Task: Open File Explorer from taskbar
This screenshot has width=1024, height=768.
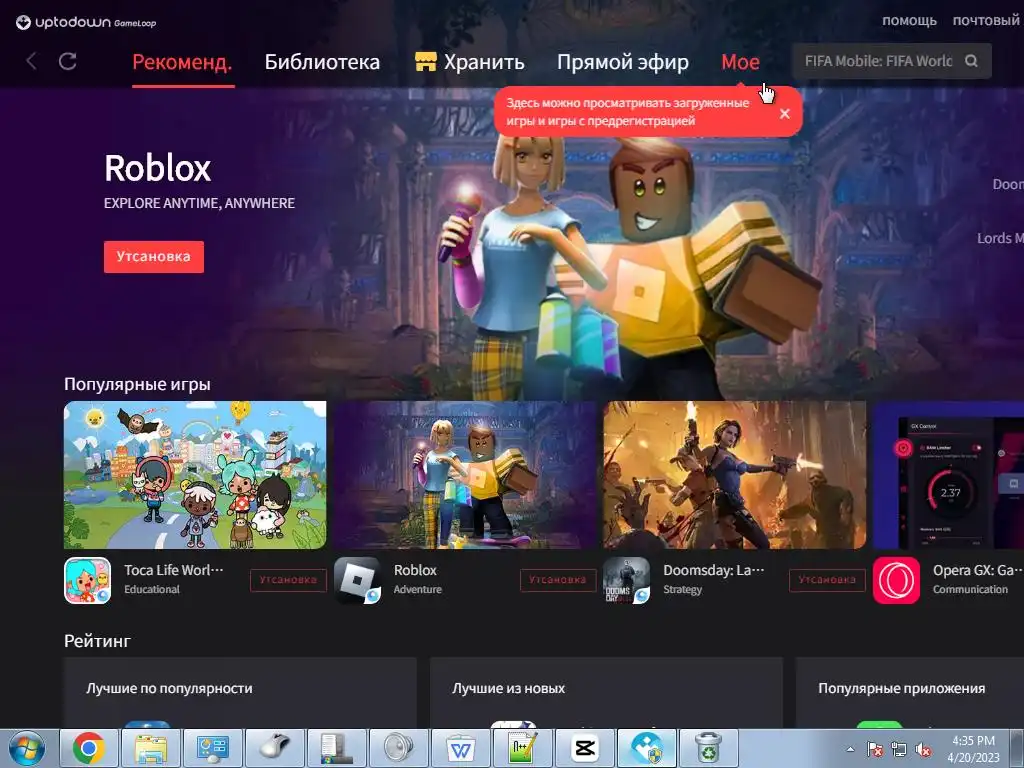Action: click(151, 748)
